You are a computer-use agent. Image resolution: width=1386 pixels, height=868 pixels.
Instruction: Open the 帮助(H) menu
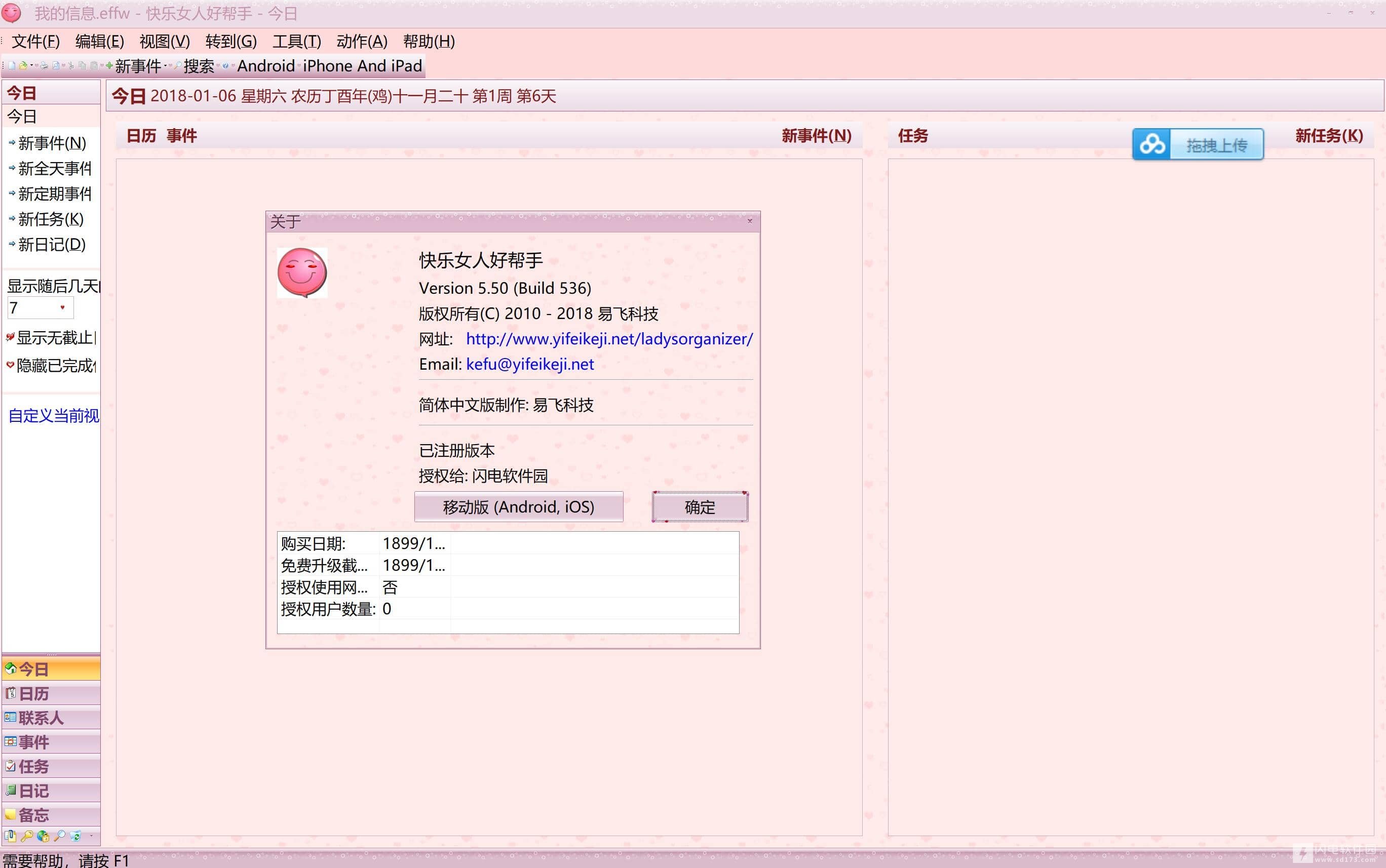429,42
